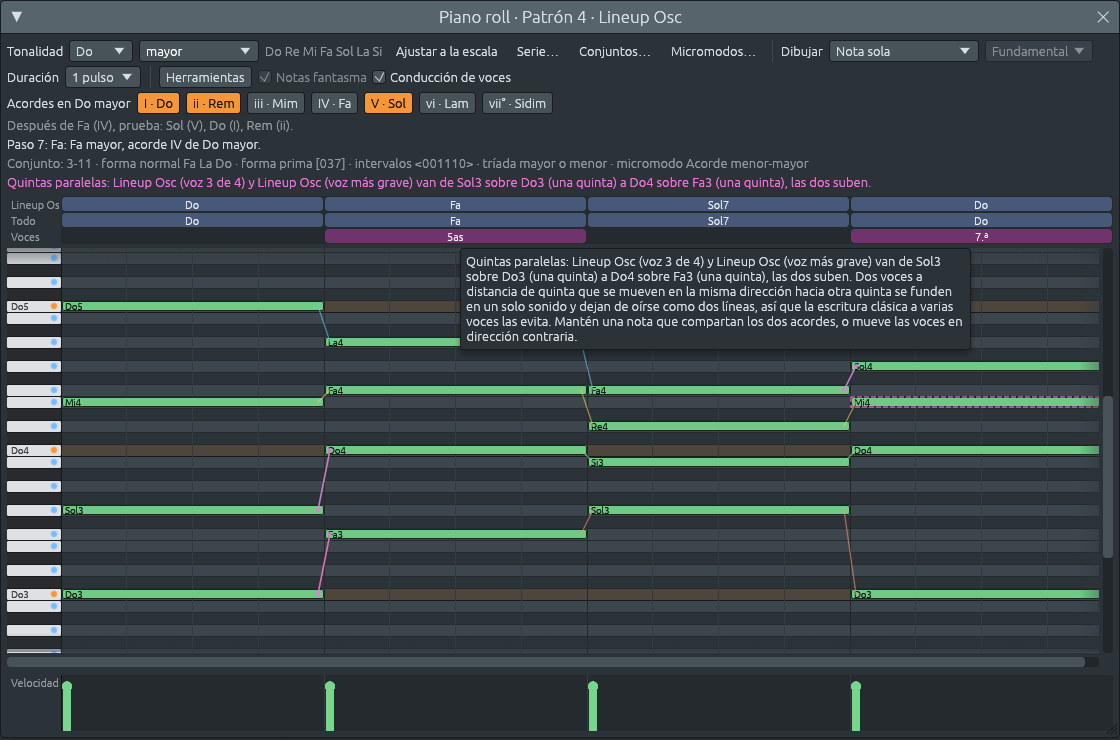Image resolution: width=1120 pixels, height=740 pixels.
Task: Select the I · Do chord button
Action: click(x=158, y=104)
